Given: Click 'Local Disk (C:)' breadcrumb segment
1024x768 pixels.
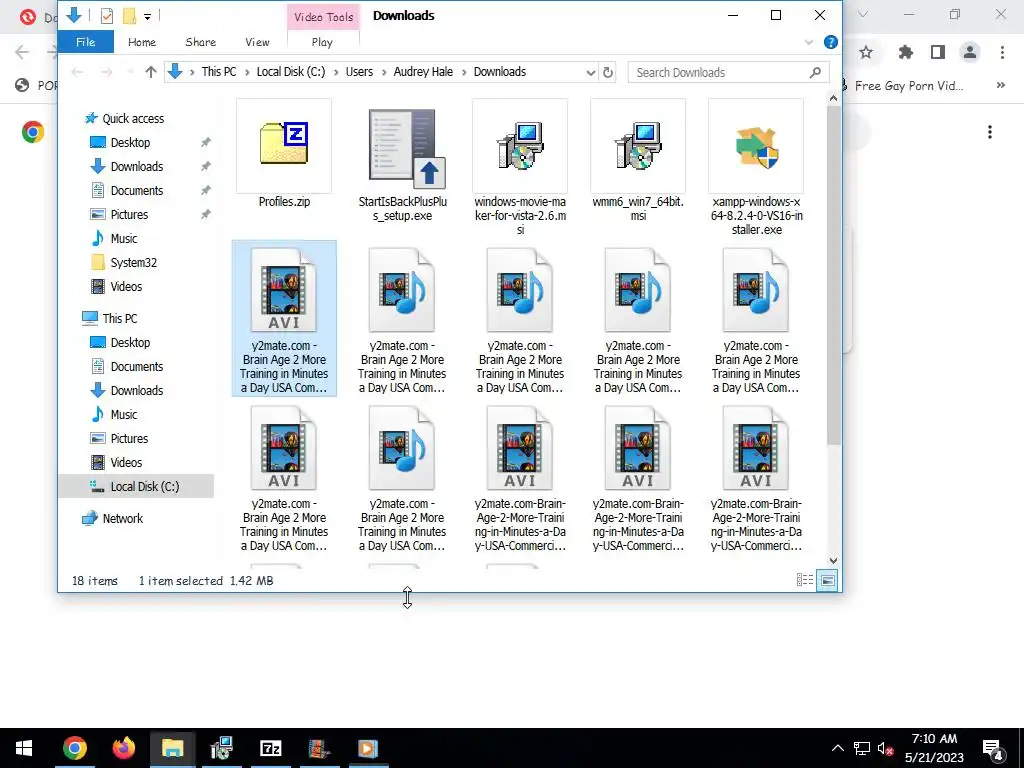Looking at the screenshot, I should tap(291, 72).
